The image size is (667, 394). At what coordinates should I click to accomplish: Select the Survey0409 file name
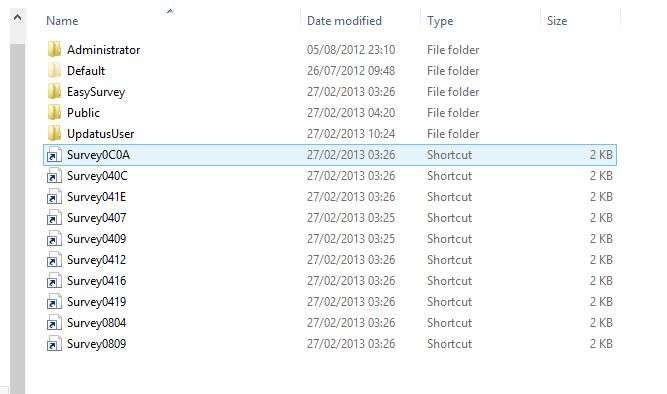coord(97,239)
